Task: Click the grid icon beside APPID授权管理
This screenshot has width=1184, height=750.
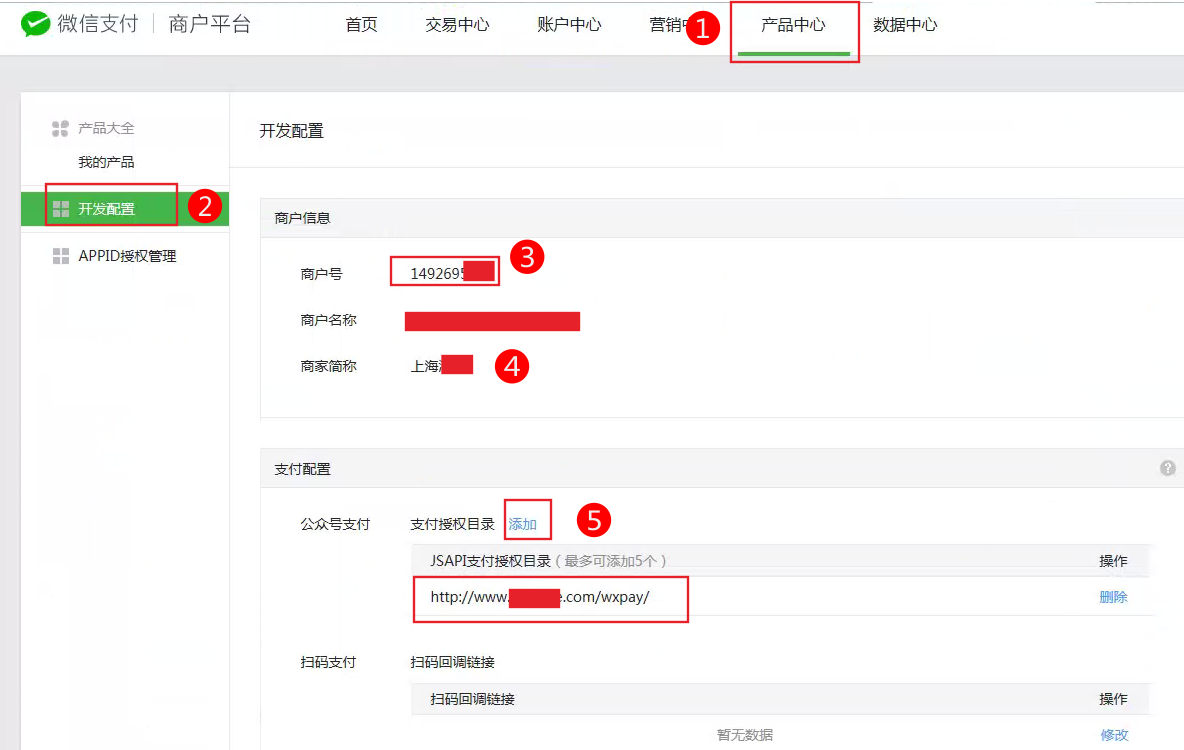Action: click(x=60, y=256)
